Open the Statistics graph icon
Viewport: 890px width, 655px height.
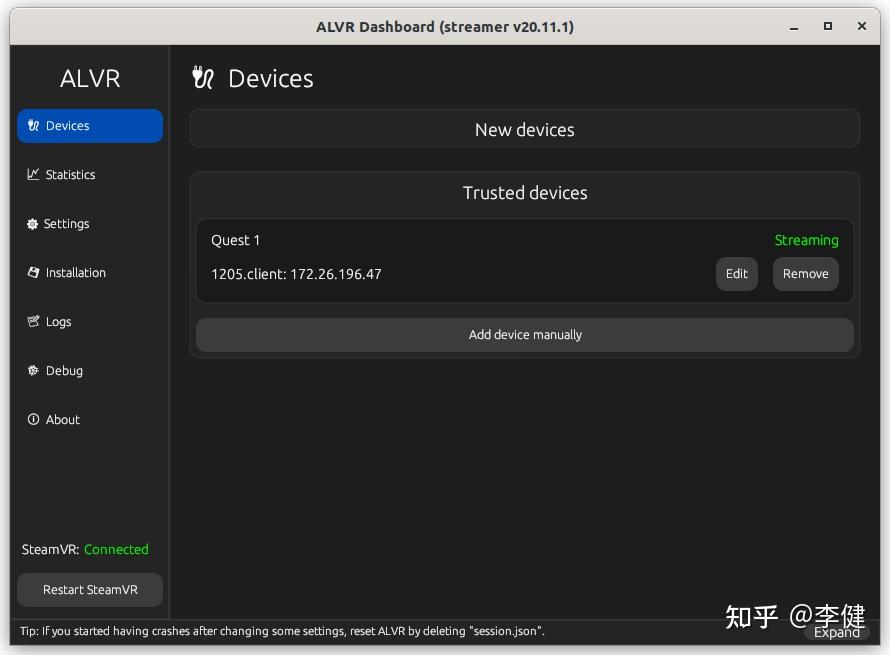click(32, 174)
